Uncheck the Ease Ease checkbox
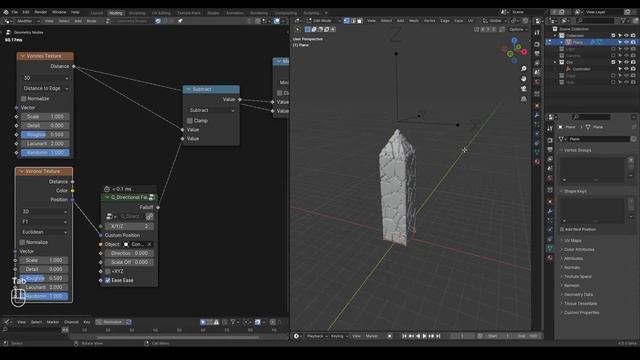Screen dimensions: 640x360 pos(108,280)
